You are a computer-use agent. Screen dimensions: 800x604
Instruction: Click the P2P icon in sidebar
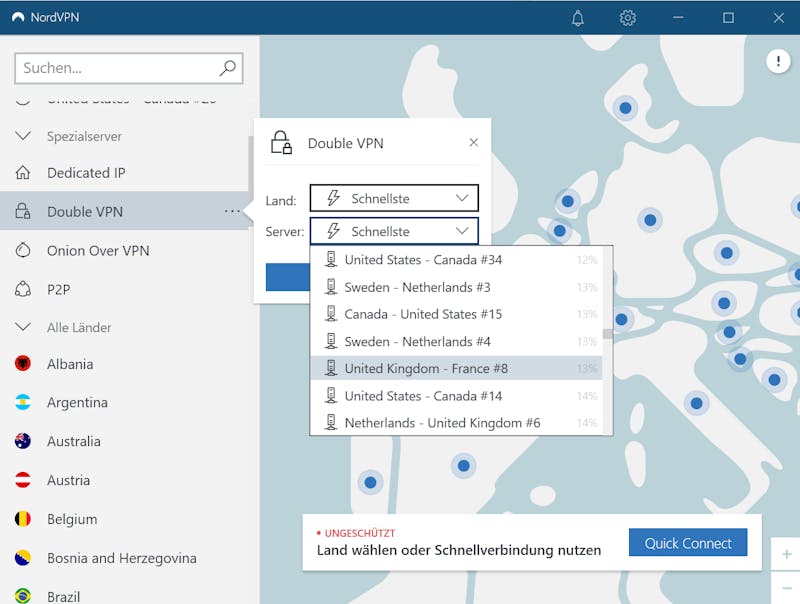click(23, 289)
